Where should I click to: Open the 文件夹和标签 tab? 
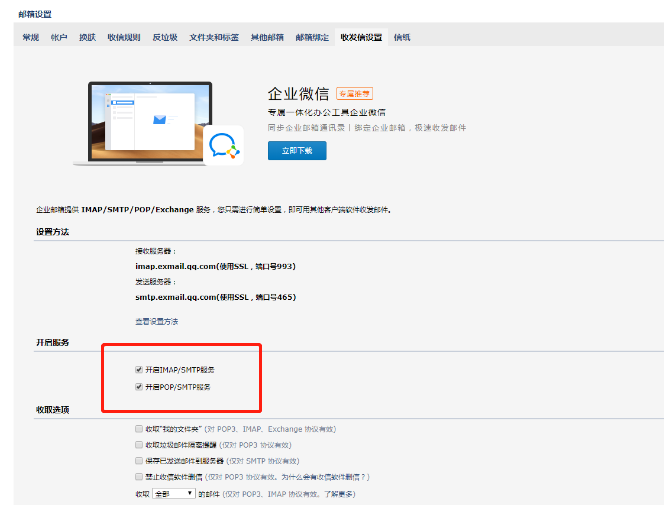tap(214, 37)
